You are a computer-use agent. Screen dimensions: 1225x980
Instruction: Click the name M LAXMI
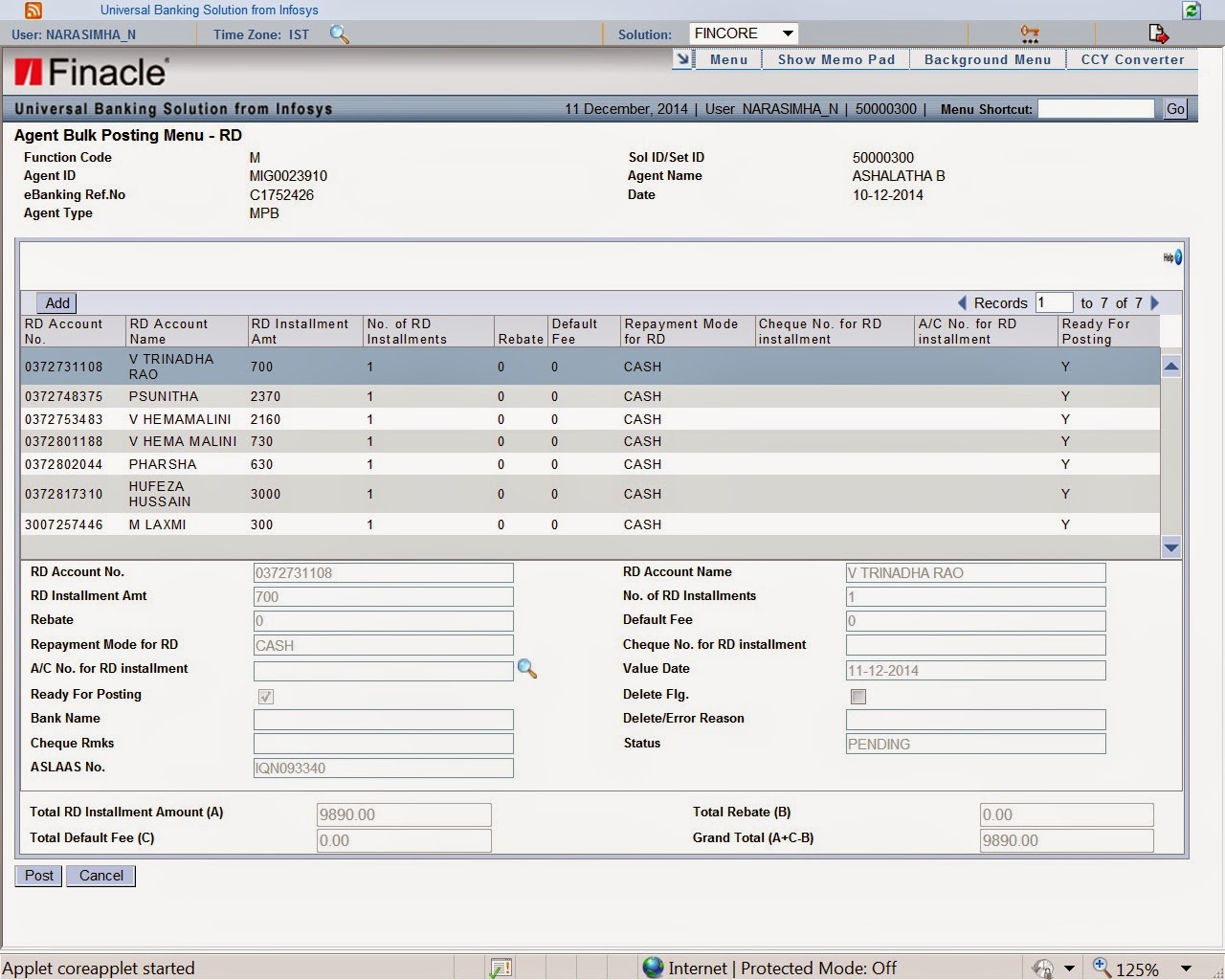[x=158, y=524]
